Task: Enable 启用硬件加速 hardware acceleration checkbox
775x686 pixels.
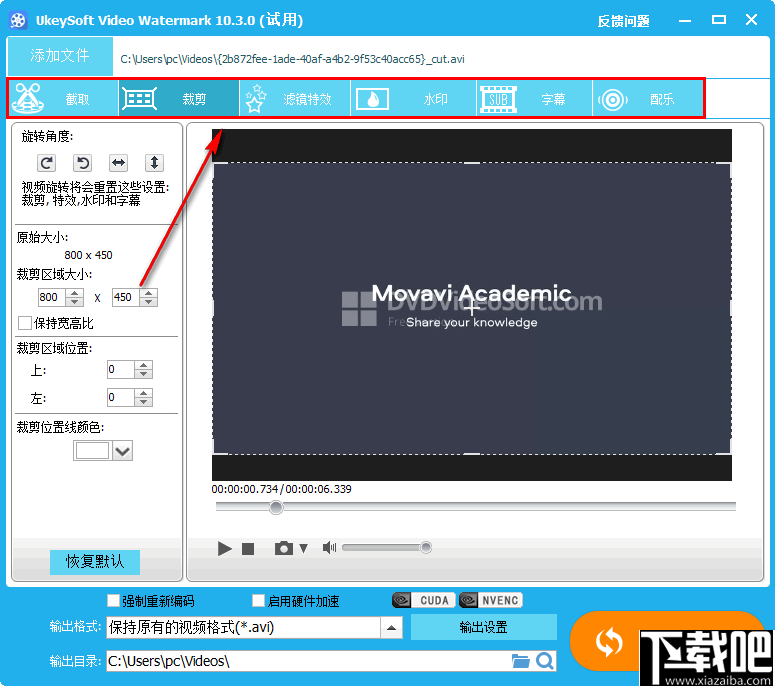Action: click(x=258, y=600)
